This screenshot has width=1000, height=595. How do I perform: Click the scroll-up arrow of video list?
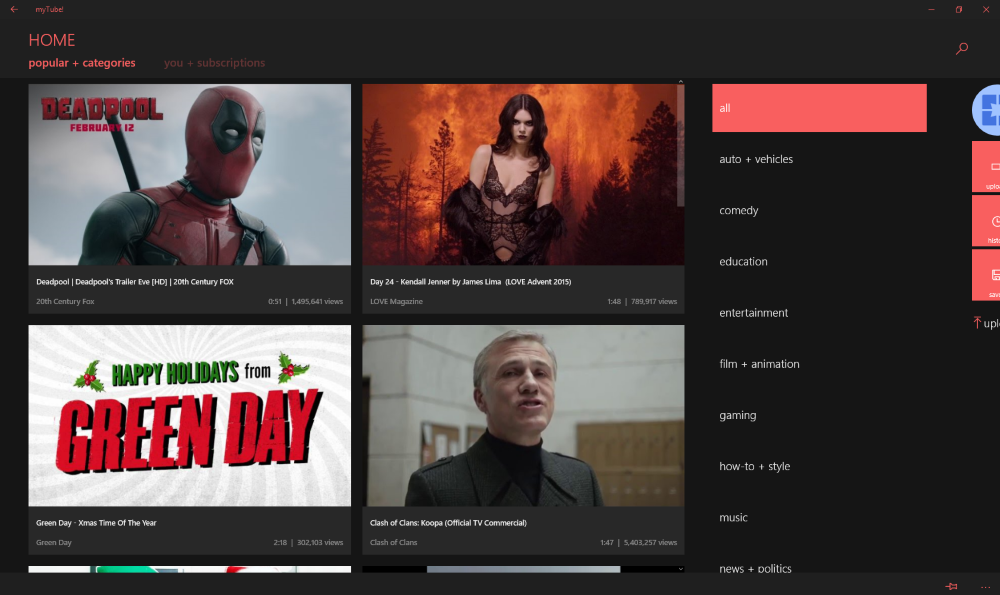coord(680,82)
